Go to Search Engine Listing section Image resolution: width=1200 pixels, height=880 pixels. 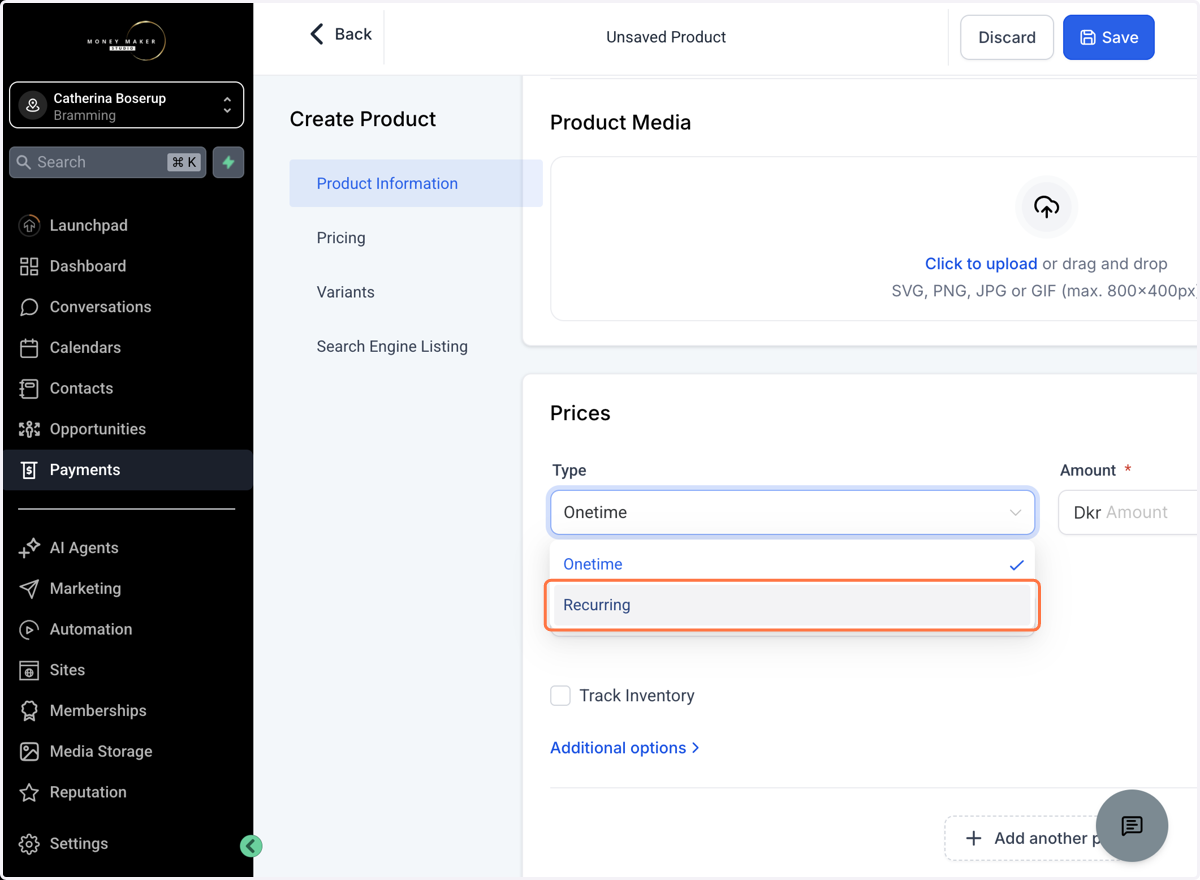(x=392, y=346)
